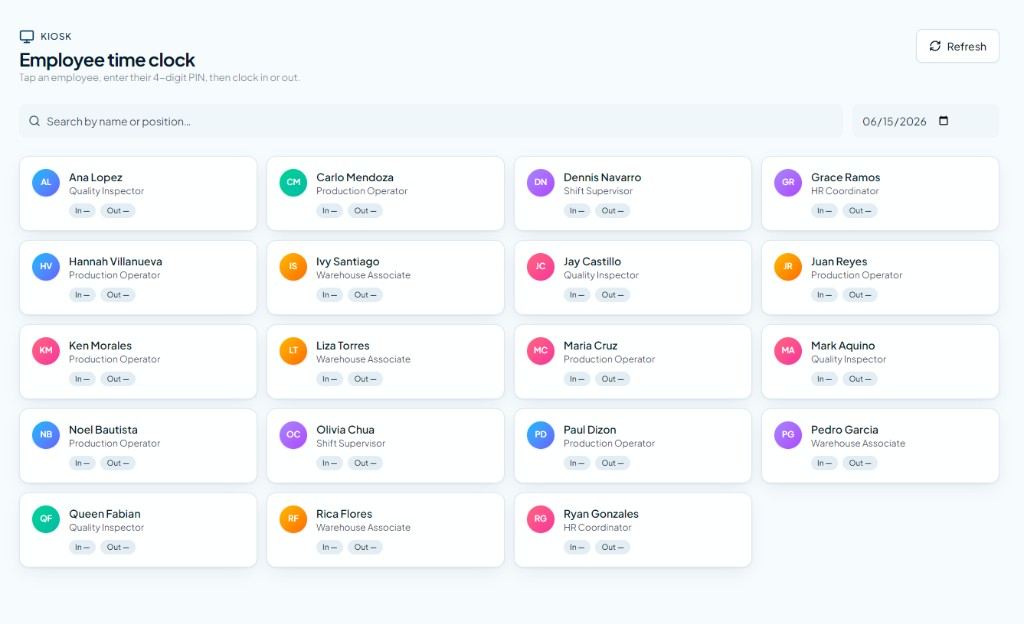Click Grace Ramos's In badge
Screen dimensions: 1024x624
click(824, 211)
